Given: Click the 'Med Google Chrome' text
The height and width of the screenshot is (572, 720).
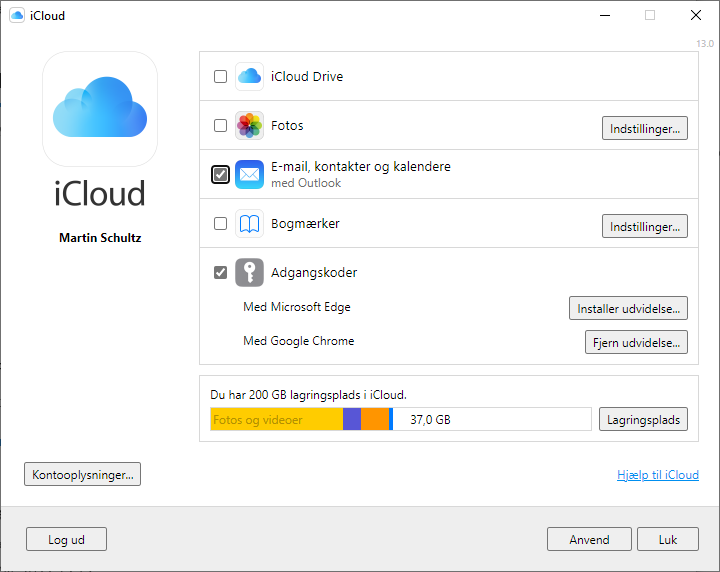Looking at the screenshot, I should coord(298,341).
